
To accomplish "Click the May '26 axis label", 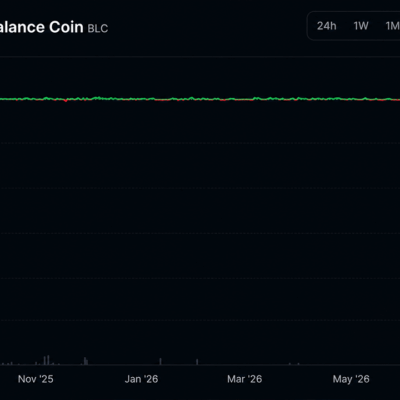I will coord(351,379).
